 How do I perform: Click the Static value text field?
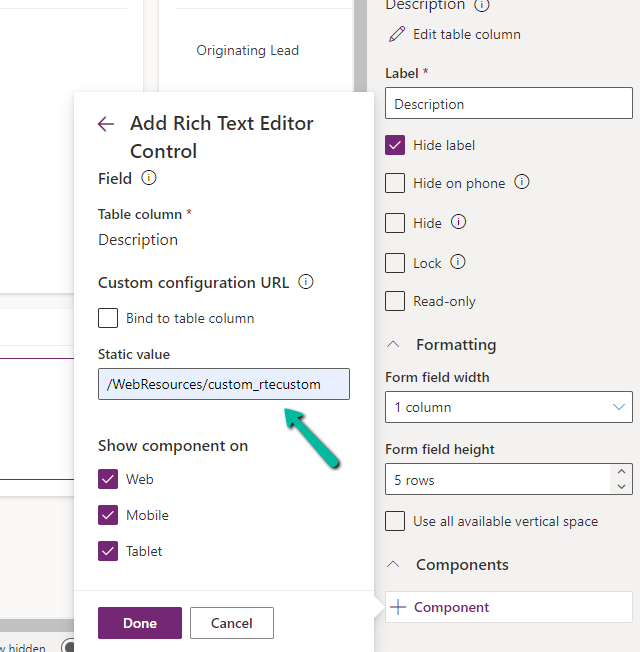pyautogui.click(x=223, y=384)
